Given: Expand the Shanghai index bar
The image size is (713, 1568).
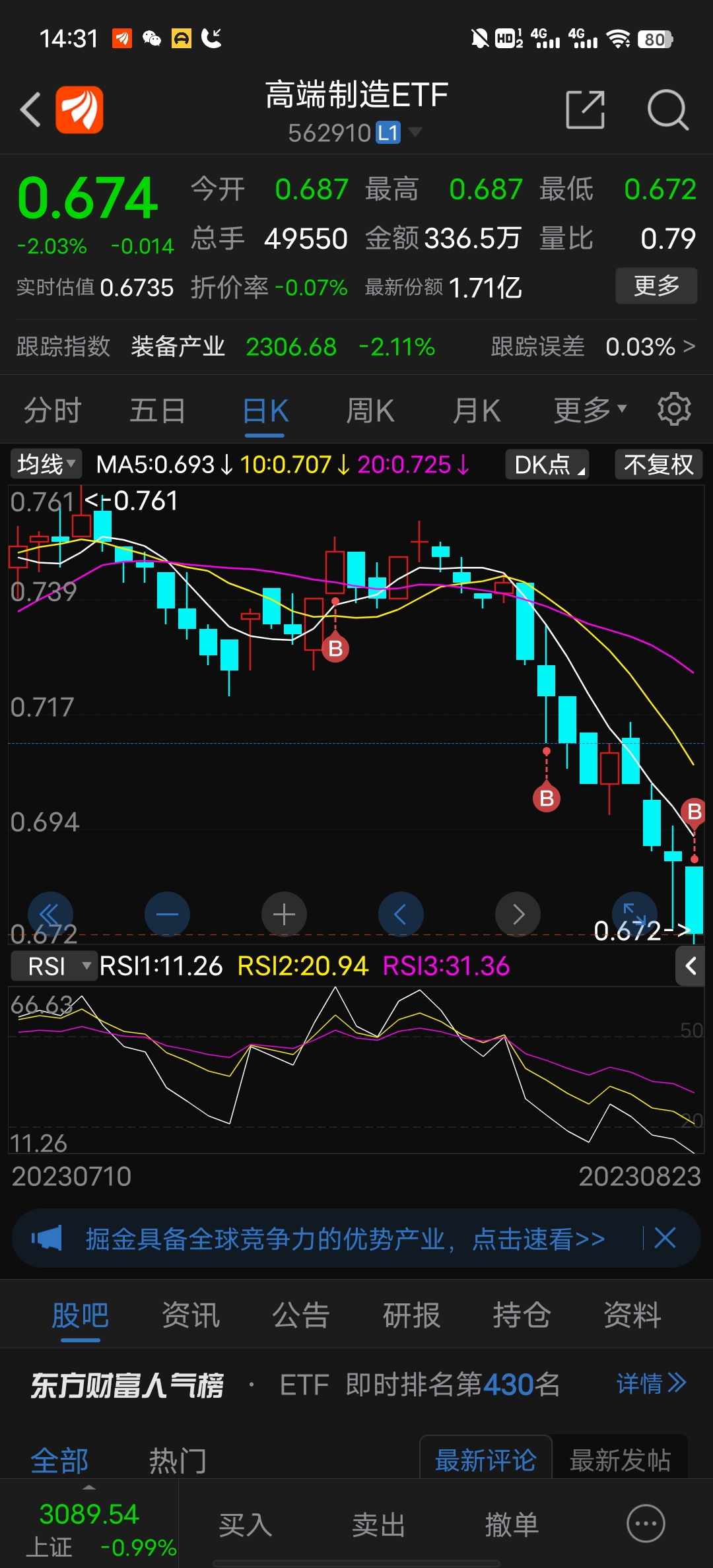Looking at the screenshot, I should pyautogui.click(x=89, y=1487).
